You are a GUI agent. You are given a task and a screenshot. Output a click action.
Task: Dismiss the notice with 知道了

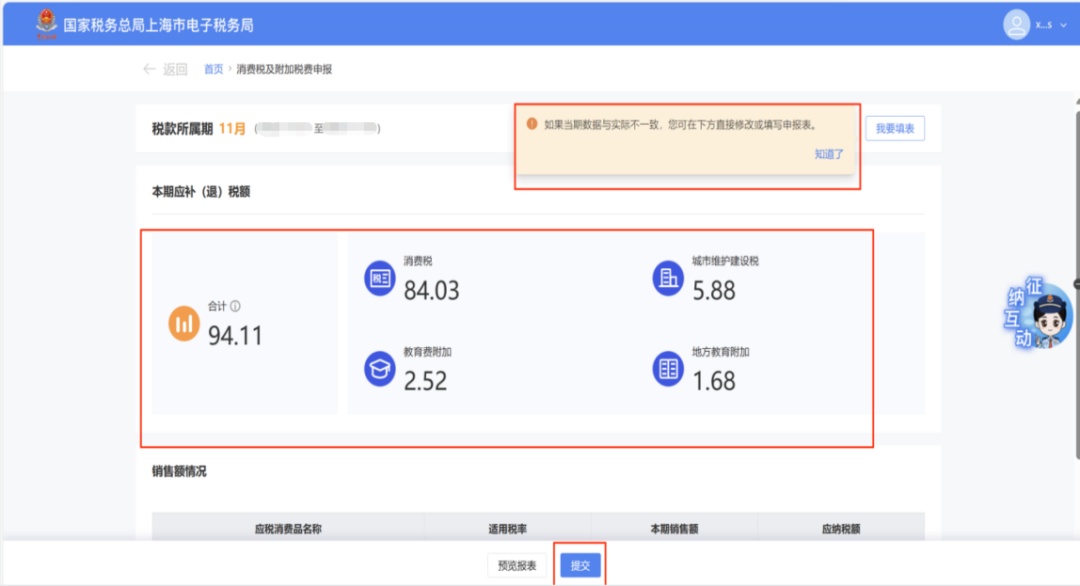pos(828,154)
